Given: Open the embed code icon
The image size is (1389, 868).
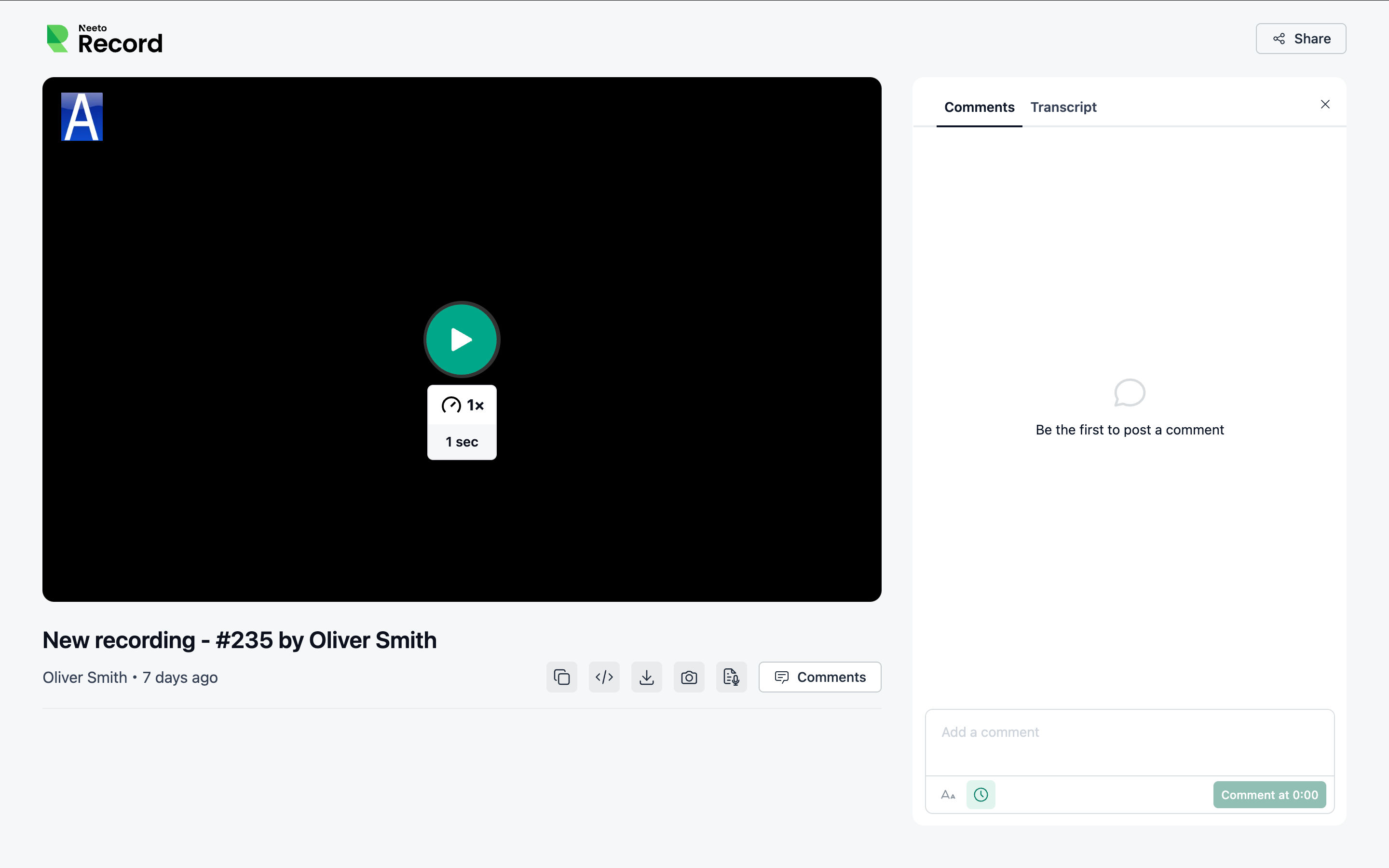Looking at the screenshot, I should point(604,678).
